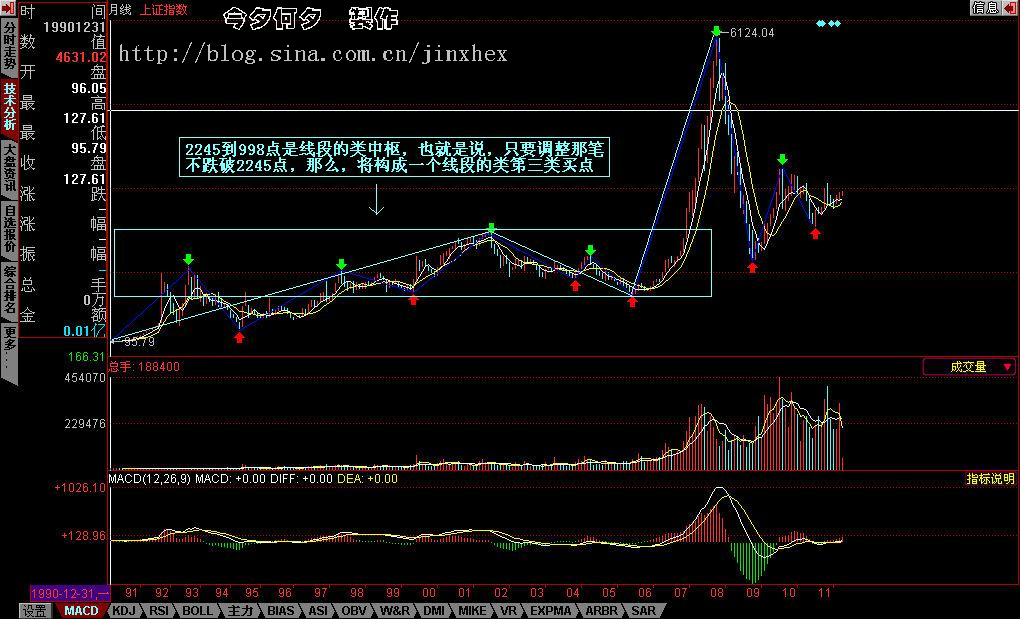This screenshot has width=1020, height=619.
Task: Click the cyan diamond markers at top right
Action: tap(829, 23)
